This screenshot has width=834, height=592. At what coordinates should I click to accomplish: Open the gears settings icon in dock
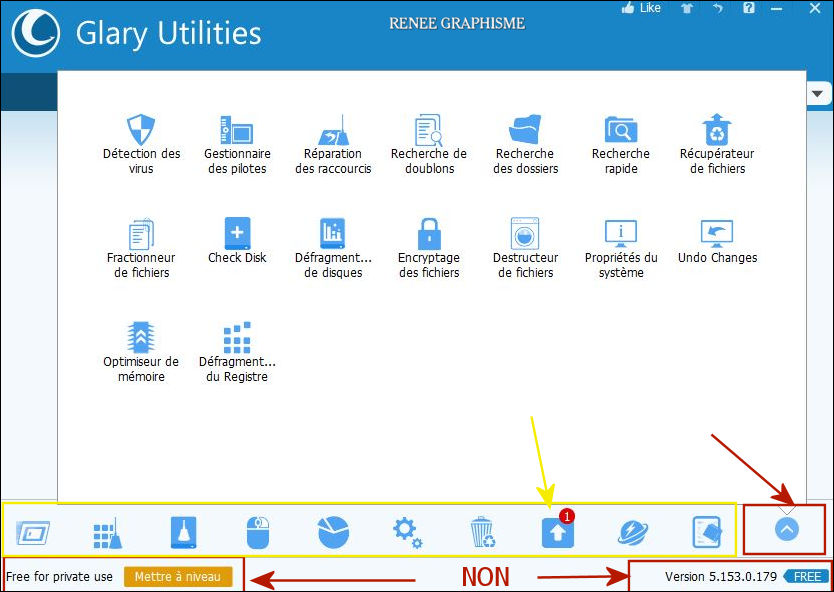point(407,533)
